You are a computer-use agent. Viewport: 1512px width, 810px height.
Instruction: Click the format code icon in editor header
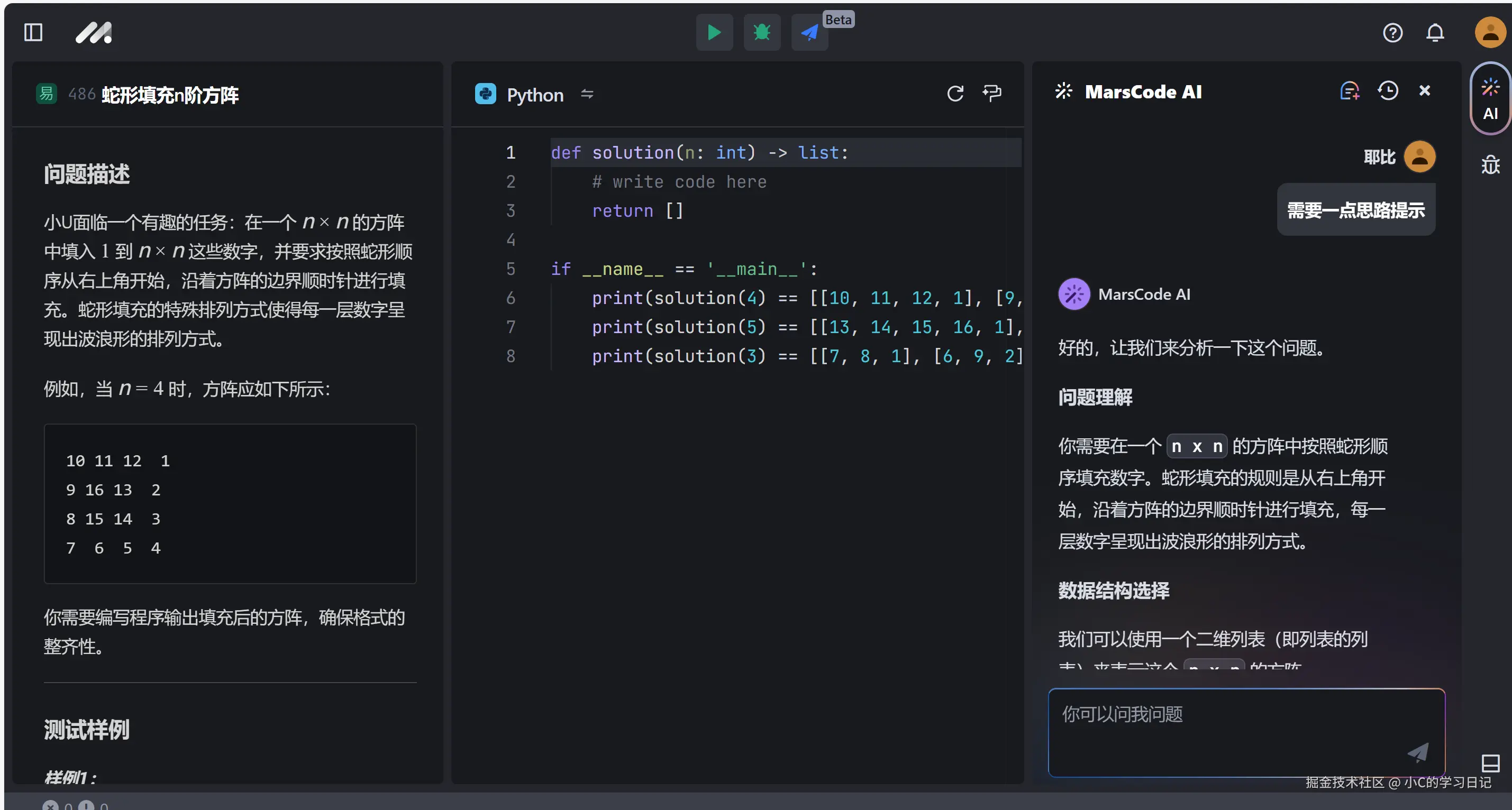click(992, 93)
